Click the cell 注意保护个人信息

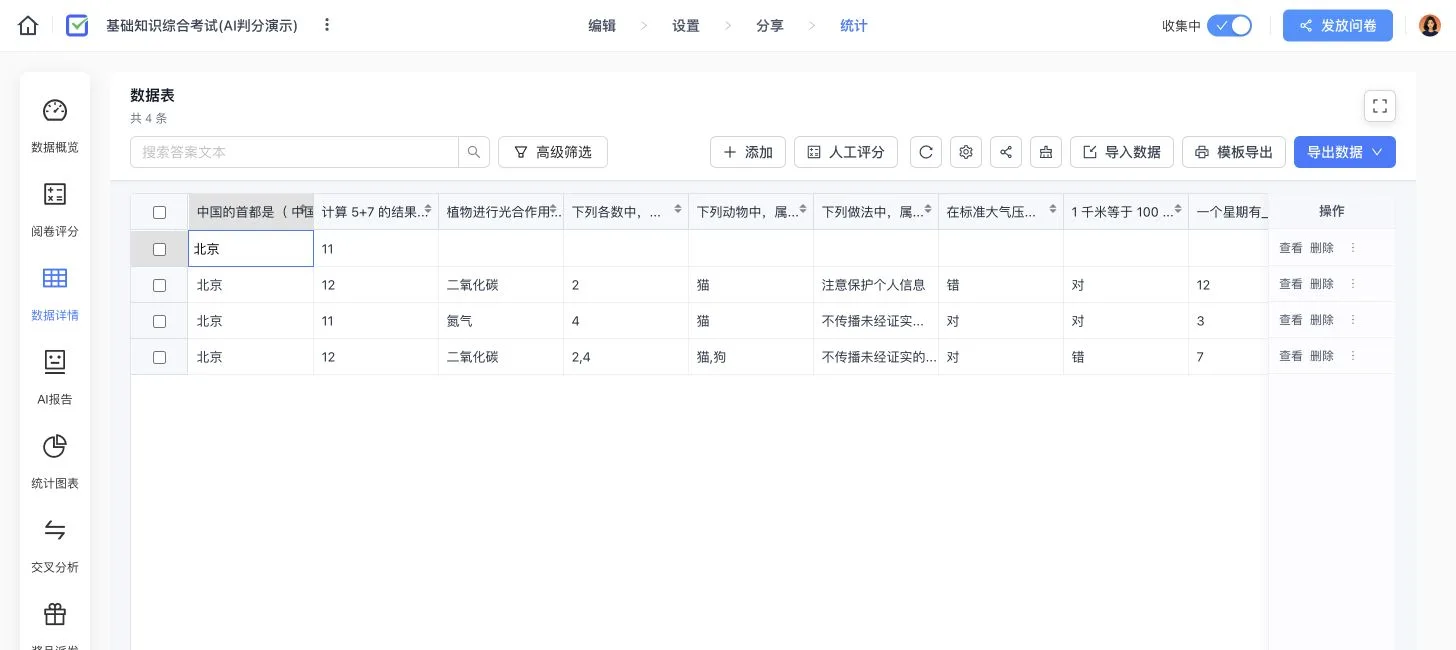876,285
